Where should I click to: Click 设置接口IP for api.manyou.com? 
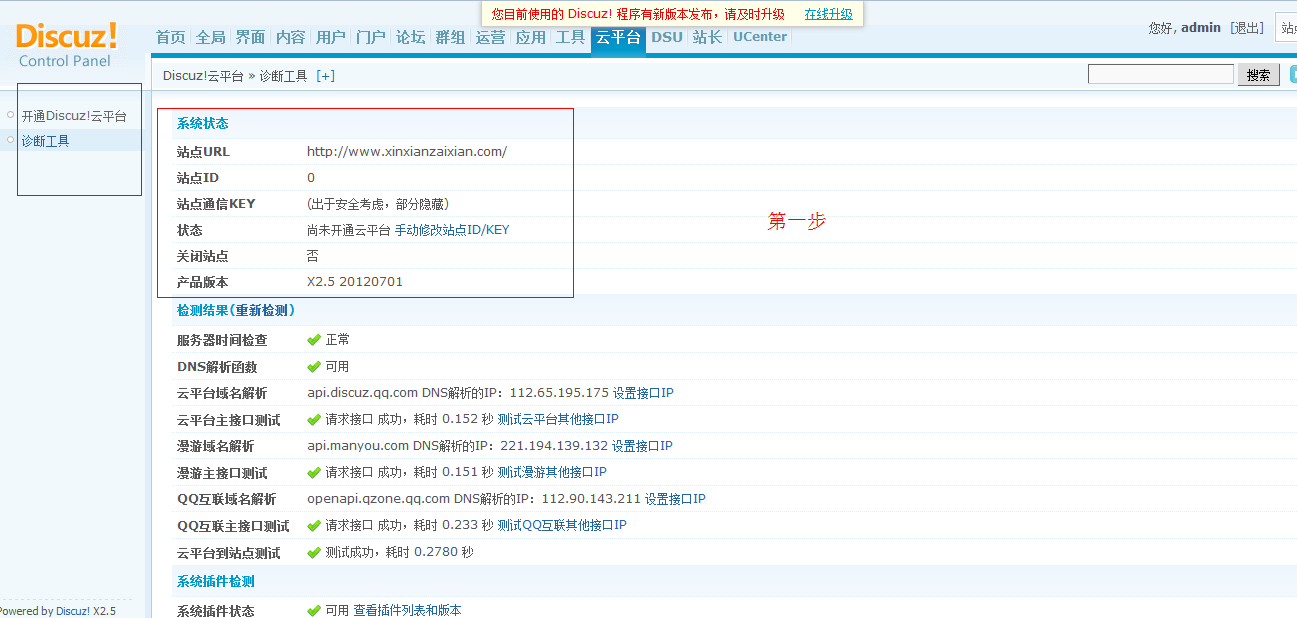pyautogui.click(x=642, y=446)
